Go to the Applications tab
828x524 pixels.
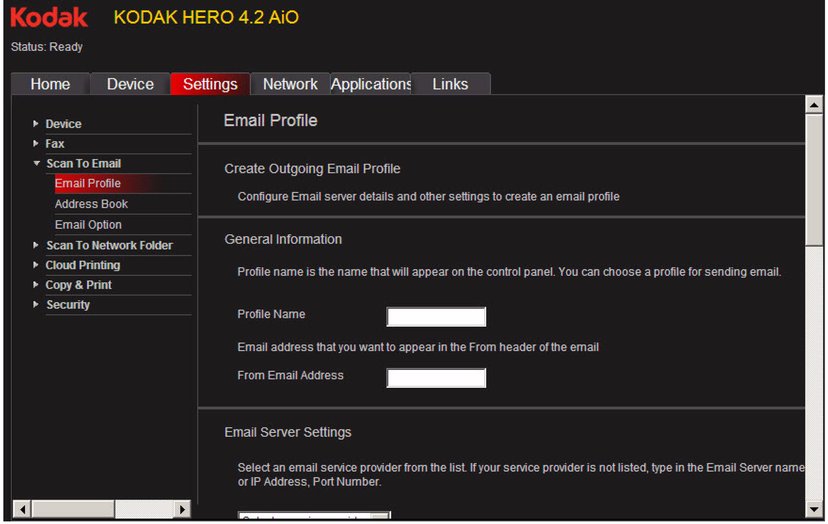pos(371,84)
